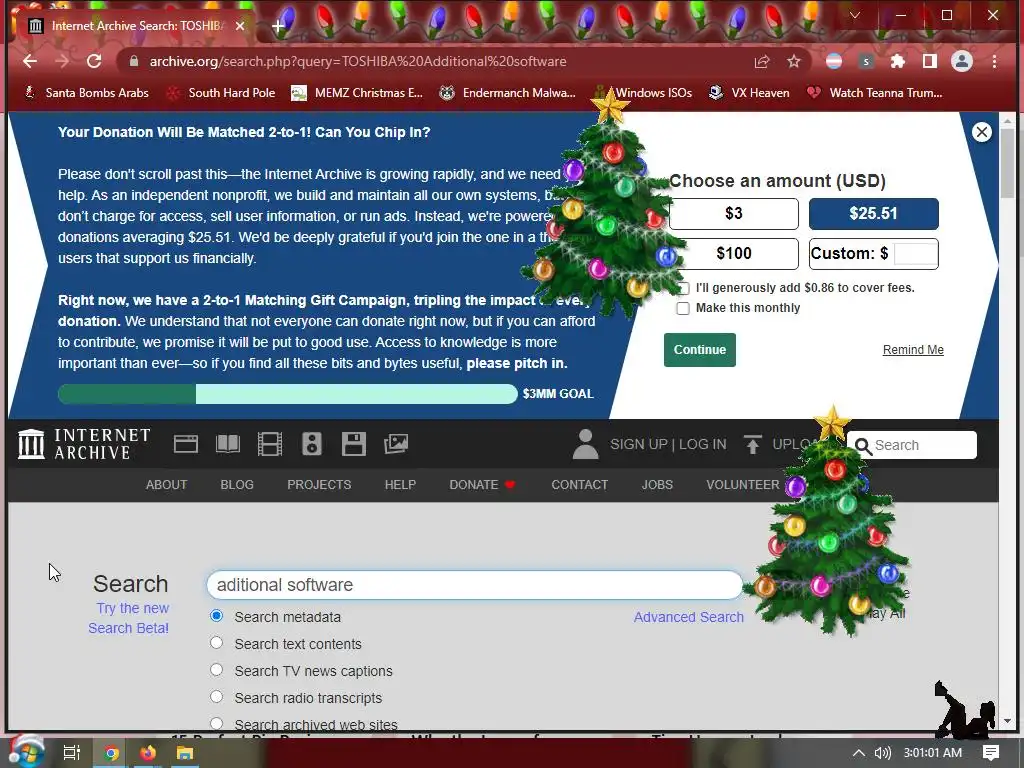Image resolution: width=1024 pixels, height=768 pixels.
Task: Open Santa Bombs Arabs bookmark
Action: tap(88, 93)
